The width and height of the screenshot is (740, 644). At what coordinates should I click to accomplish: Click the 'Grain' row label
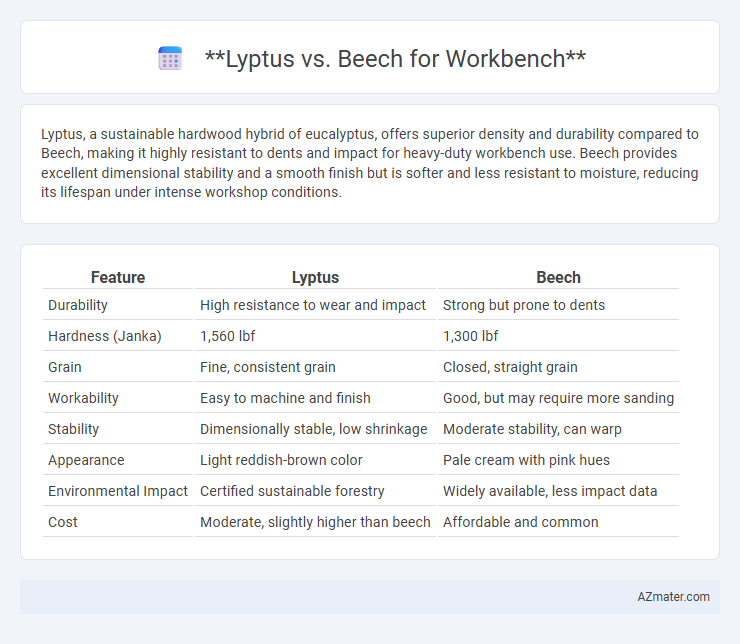(x=65, y=367)
